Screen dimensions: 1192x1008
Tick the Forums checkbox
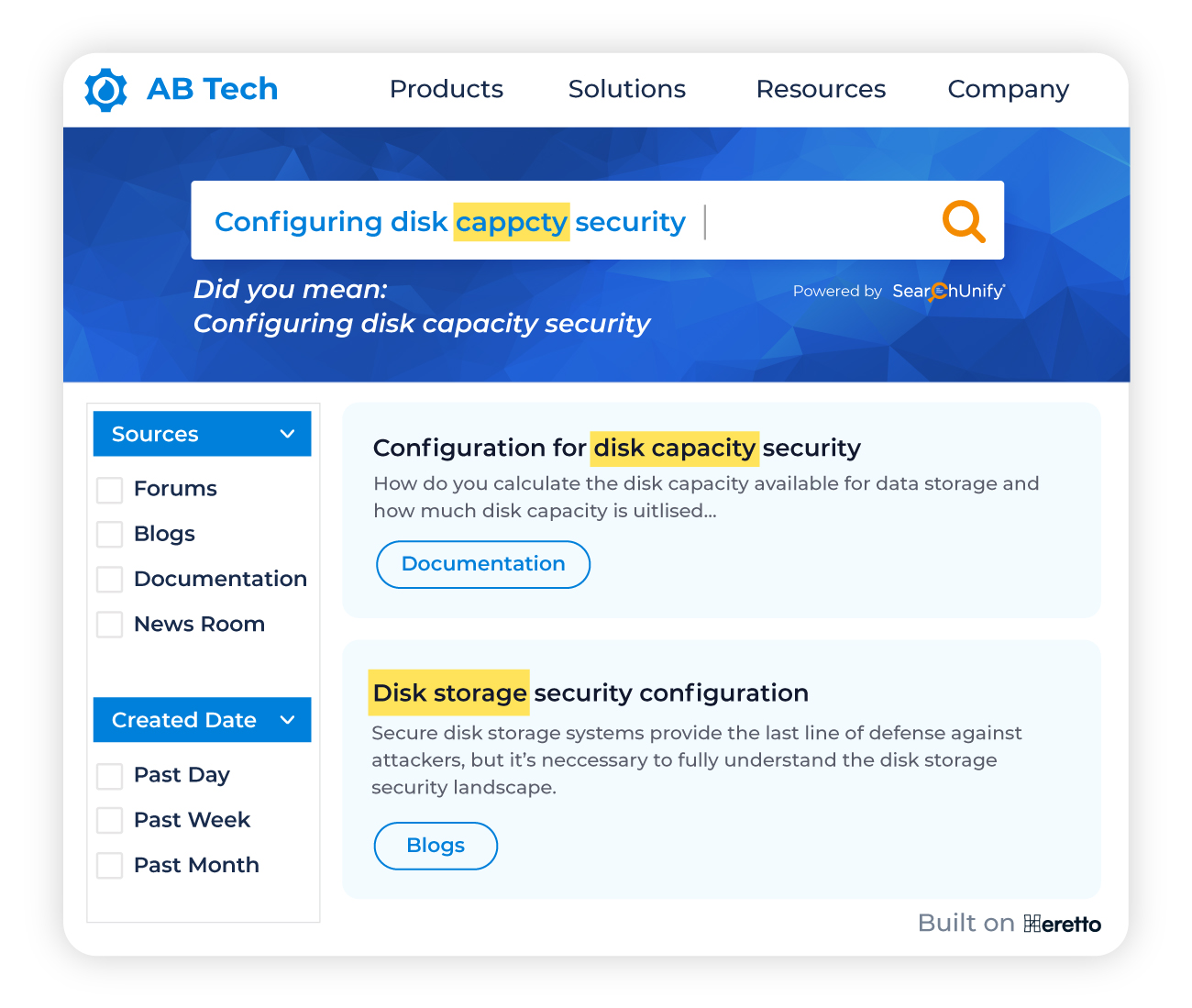pos(110,490)
